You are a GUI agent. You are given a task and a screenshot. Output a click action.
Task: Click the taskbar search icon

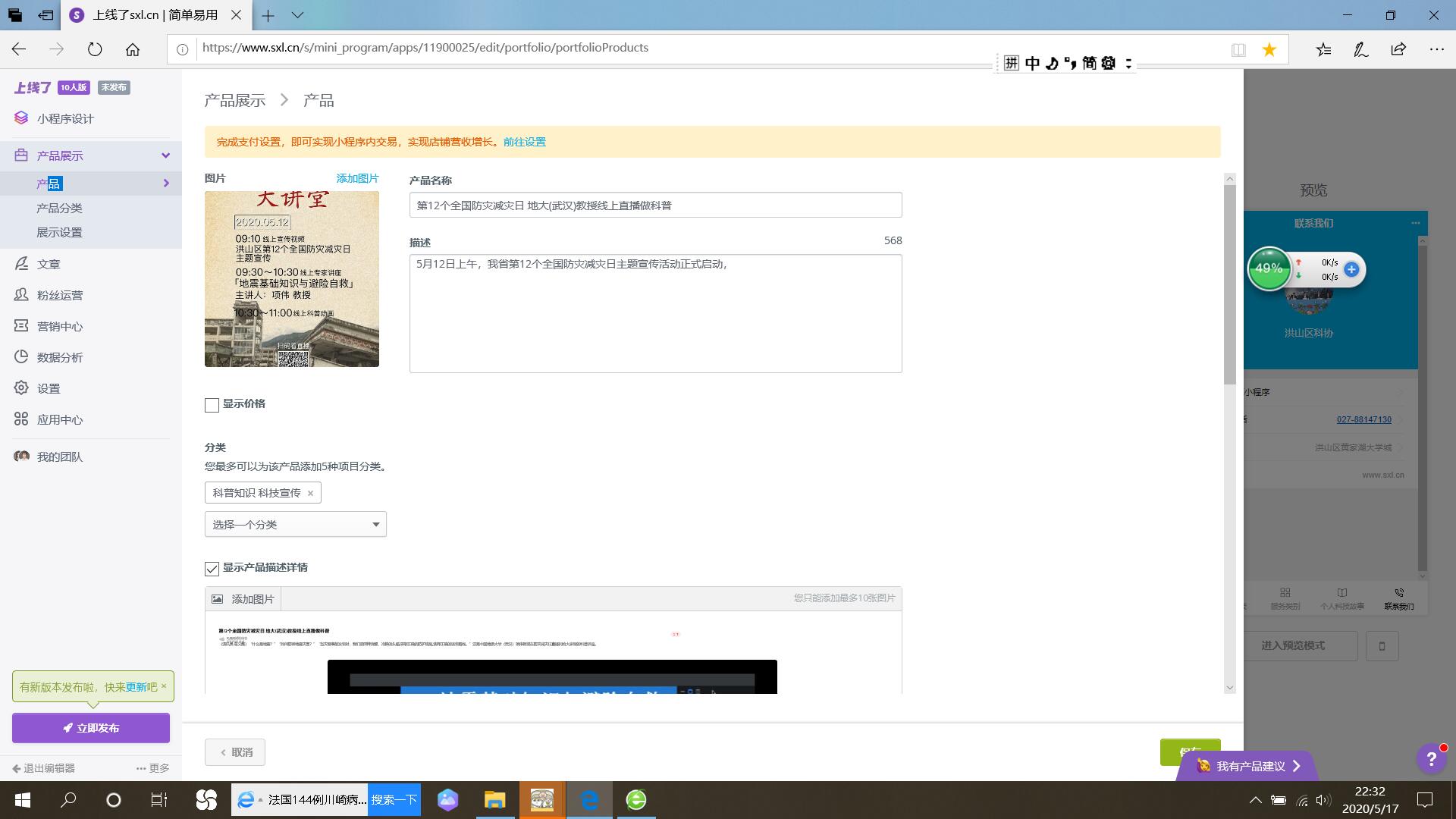pos(68,800)
